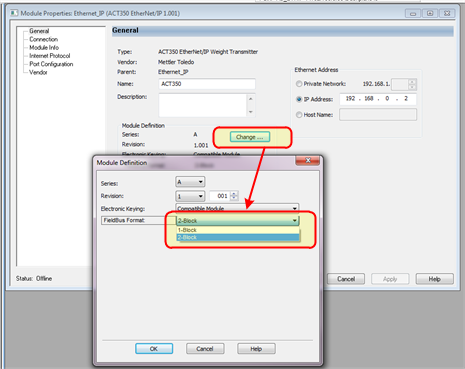Open the major Revision dropdown
This screenshot has width=465, height=369.
click(190, 196)
